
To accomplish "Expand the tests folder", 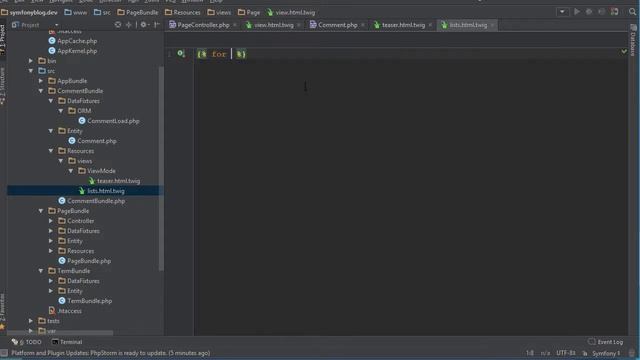I will point(31,321).
